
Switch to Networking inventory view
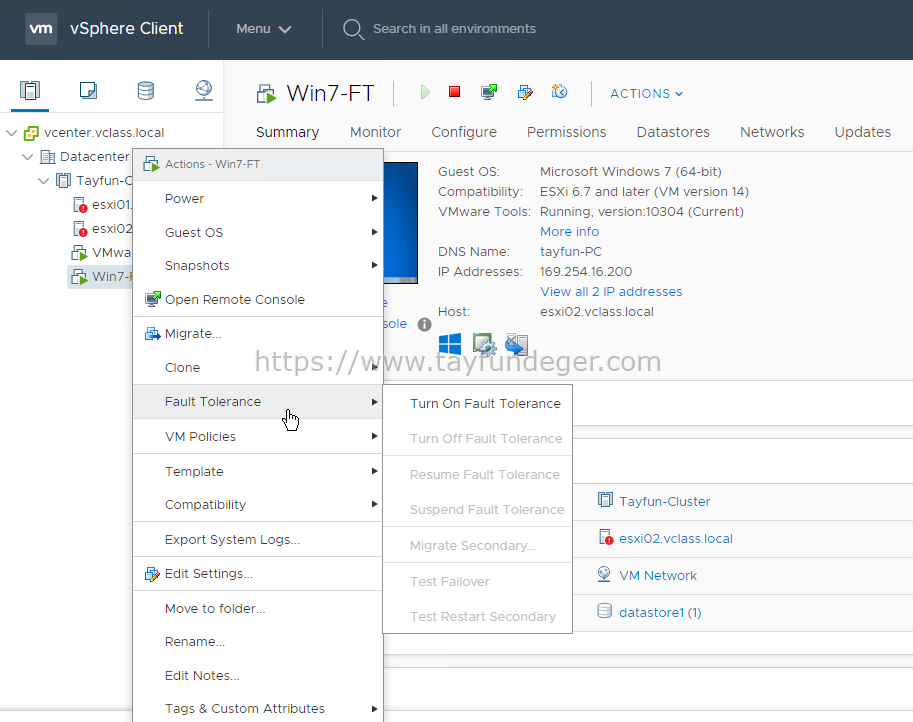click(204, 90)
